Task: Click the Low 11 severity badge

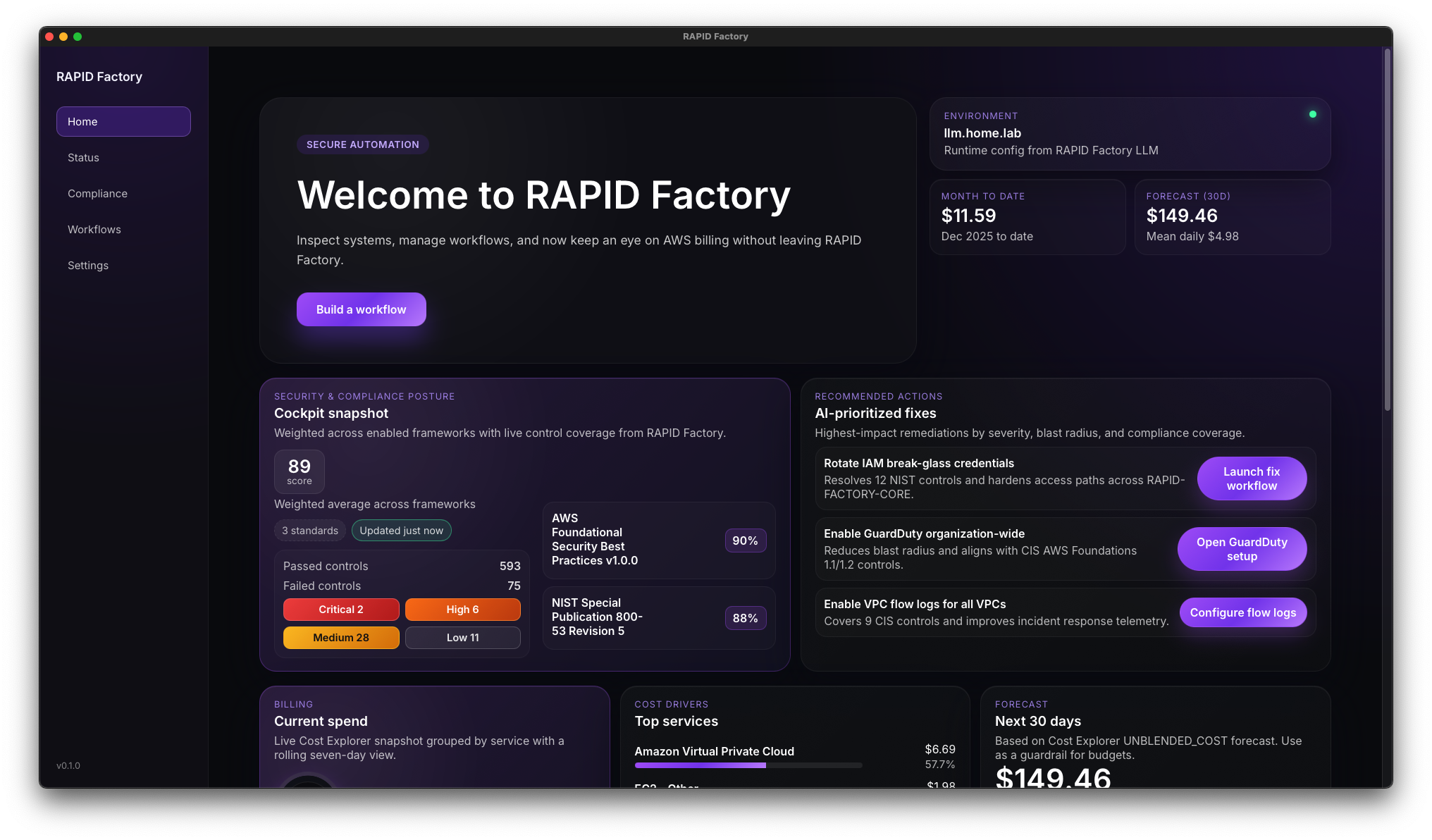Action: [463, 637]
